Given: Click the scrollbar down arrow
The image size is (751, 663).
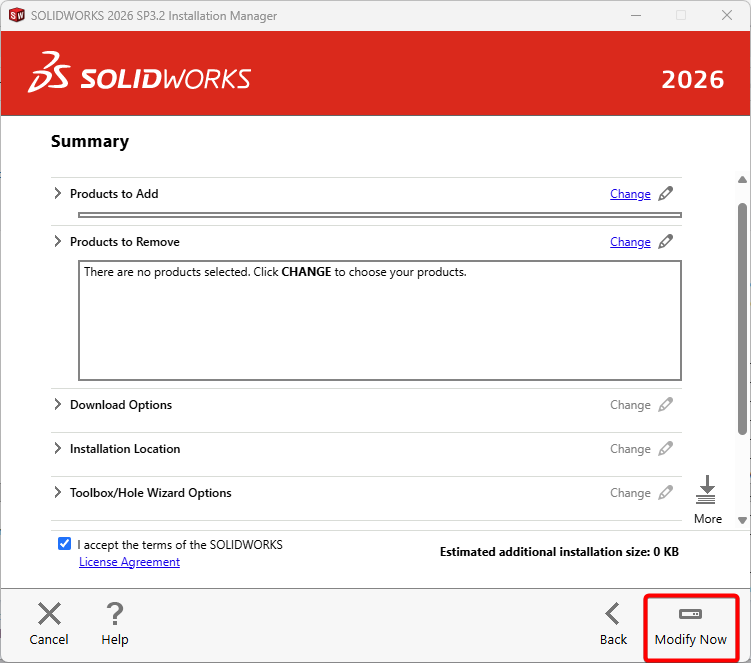Looking at the screenshot, I should click(x=742, y=520).
